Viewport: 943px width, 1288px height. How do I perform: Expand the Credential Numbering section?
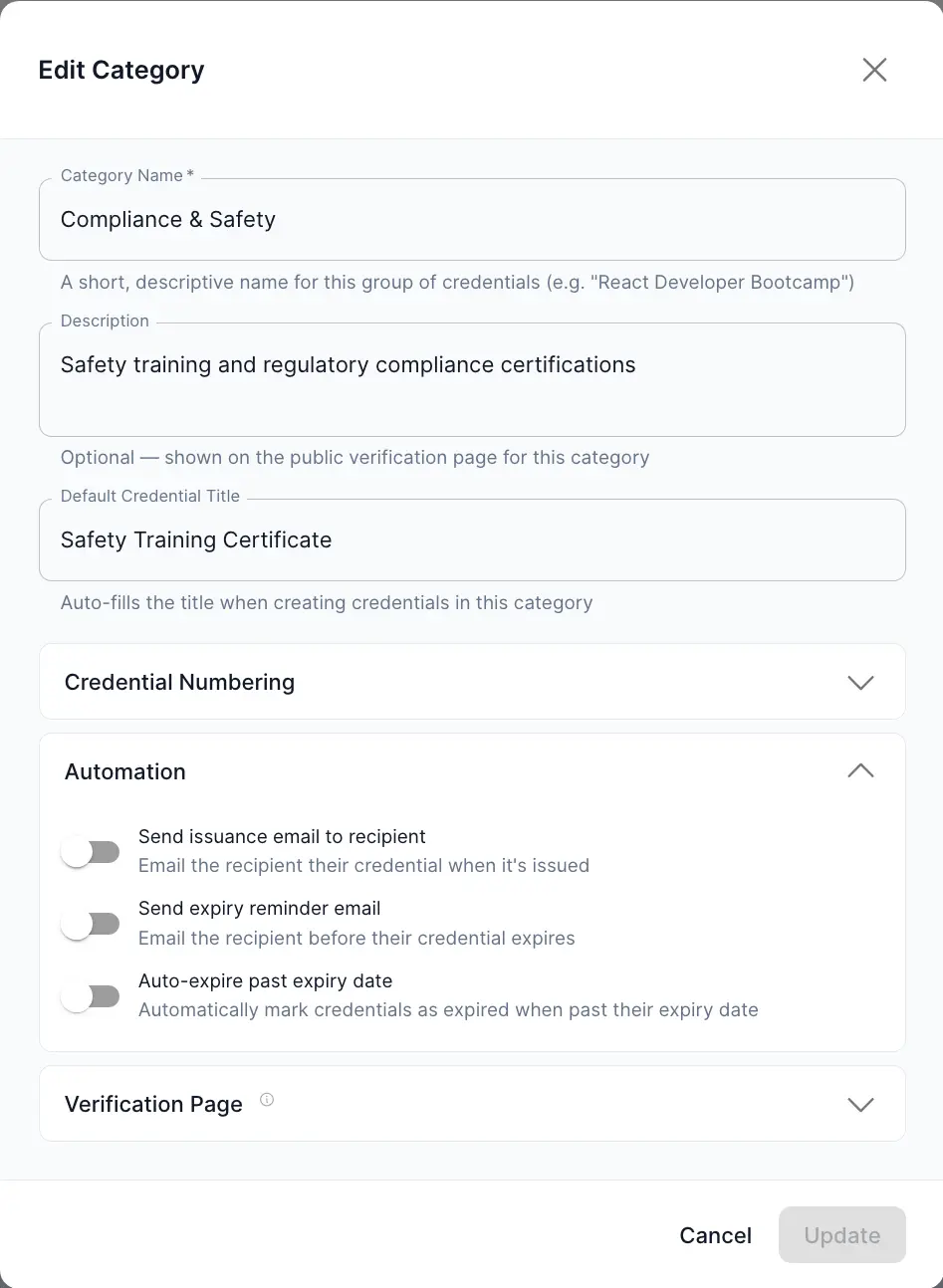pos(472,682)
